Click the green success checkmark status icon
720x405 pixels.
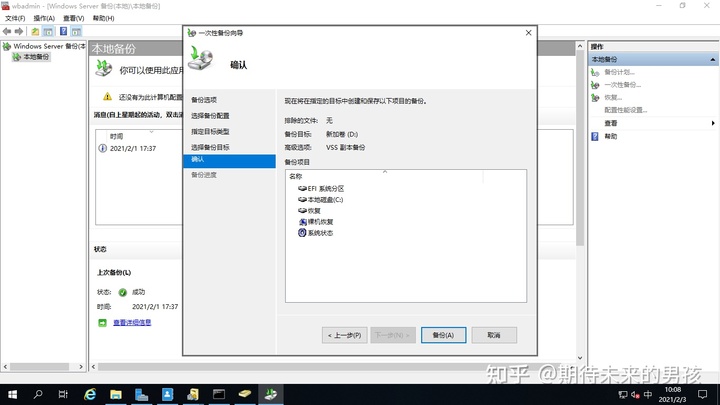coord(123,292)
